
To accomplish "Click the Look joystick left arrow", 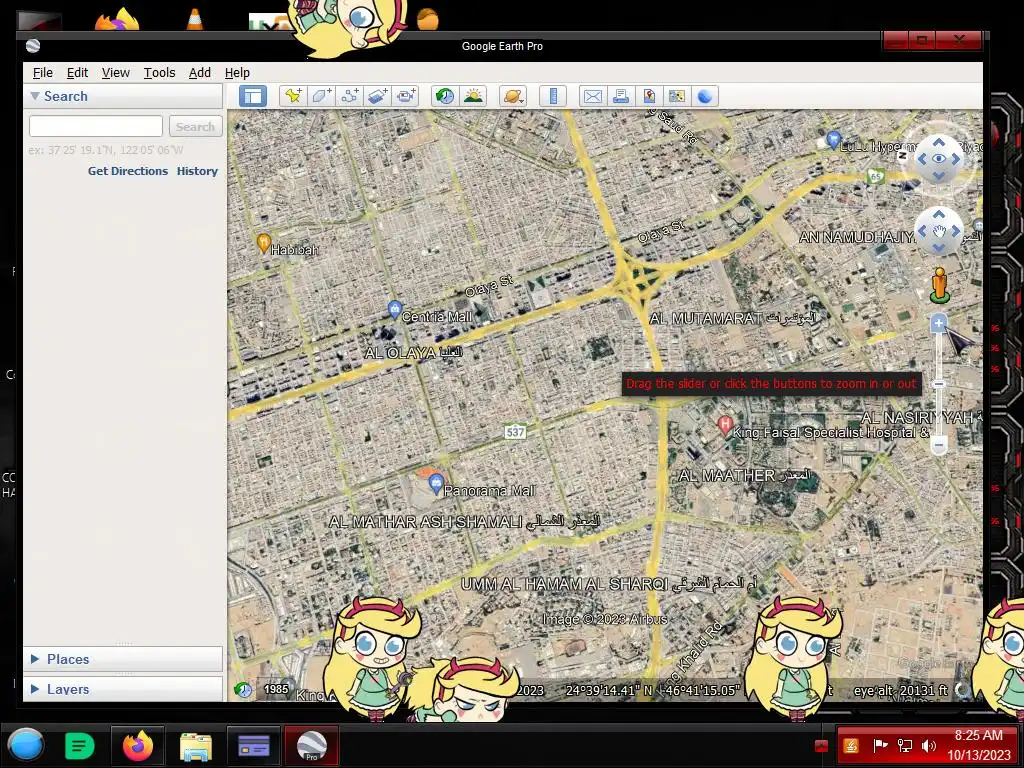I will [922, 159].
